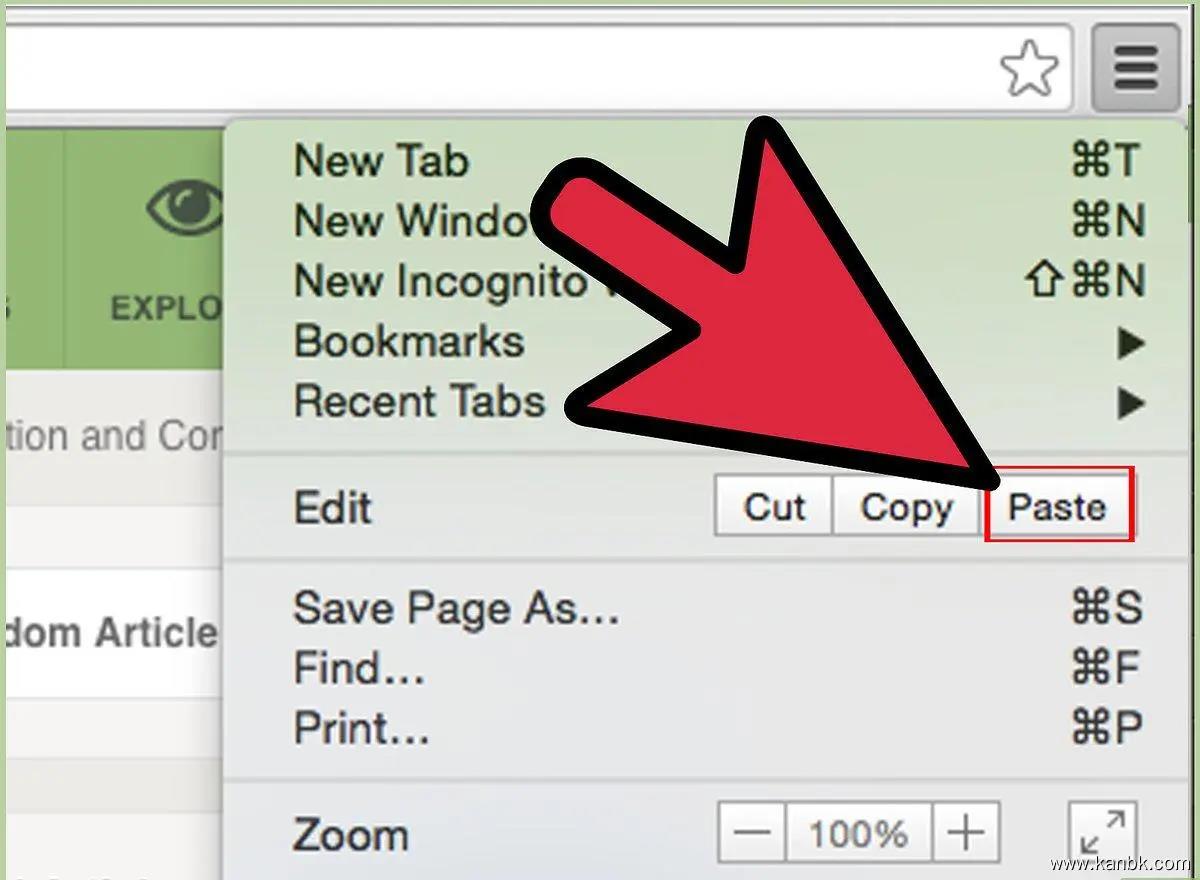Expand the Recent Tabs submenu arrow
1200x880 pixels.
coord(1130,403)
